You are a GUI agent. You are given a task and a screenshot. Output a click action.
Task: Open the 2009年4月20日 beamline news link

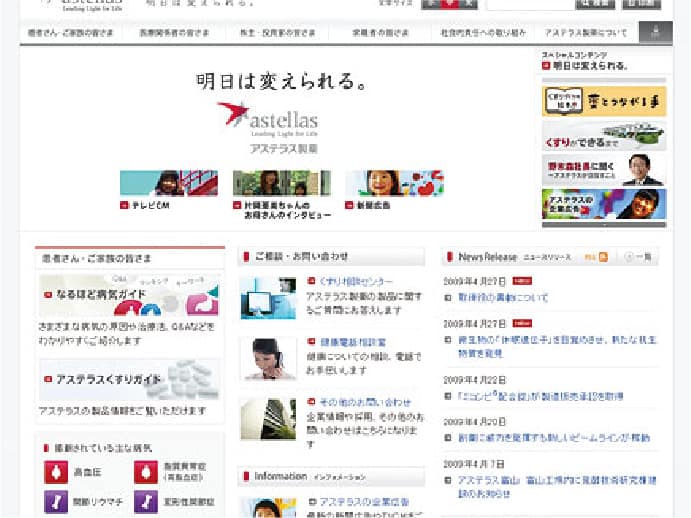click(x=554, y=438)
